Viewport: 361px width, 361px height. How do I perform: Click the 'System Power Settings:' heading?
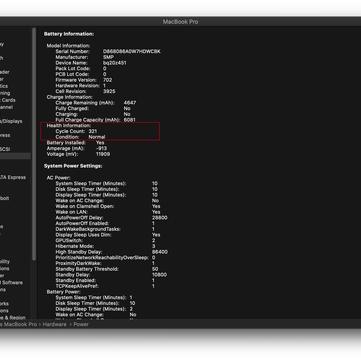click(x=73, y=166)
